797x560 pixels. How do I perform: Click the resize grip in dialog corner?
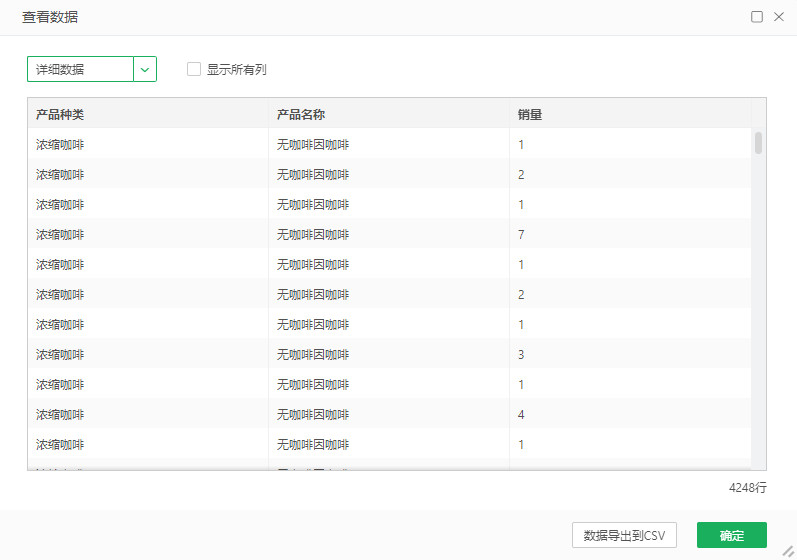pyautogui.click(x=787, y=550)
